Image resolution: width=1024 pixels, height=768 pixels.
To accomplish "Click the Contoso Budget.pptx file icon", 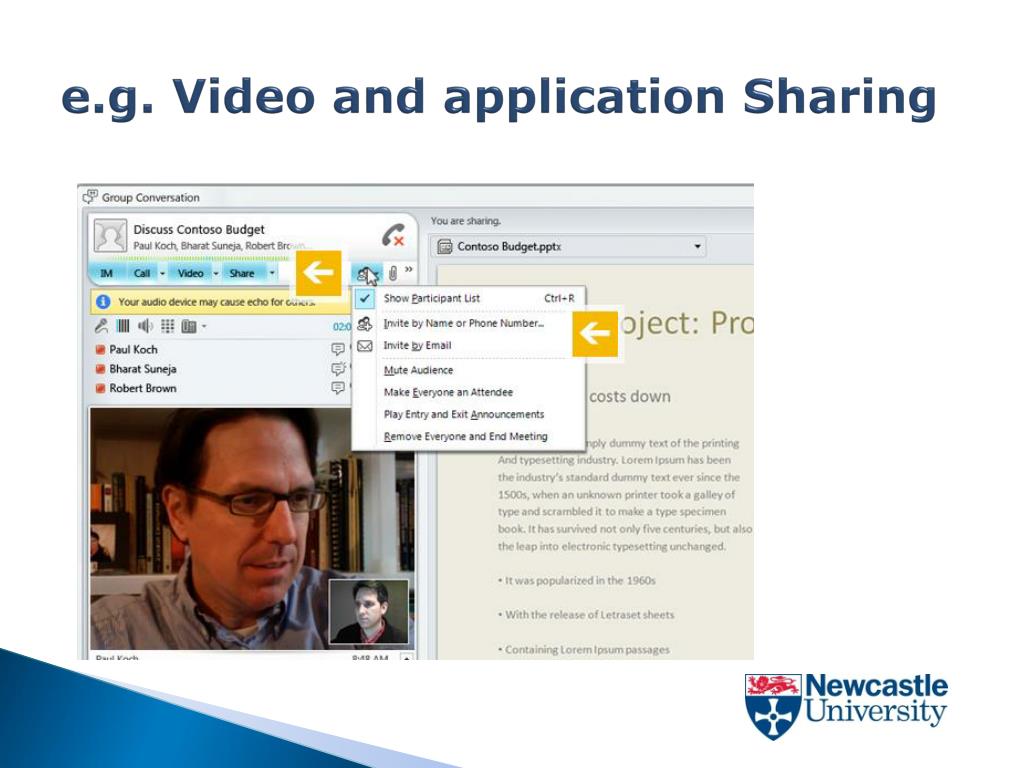I will (445, 247).
